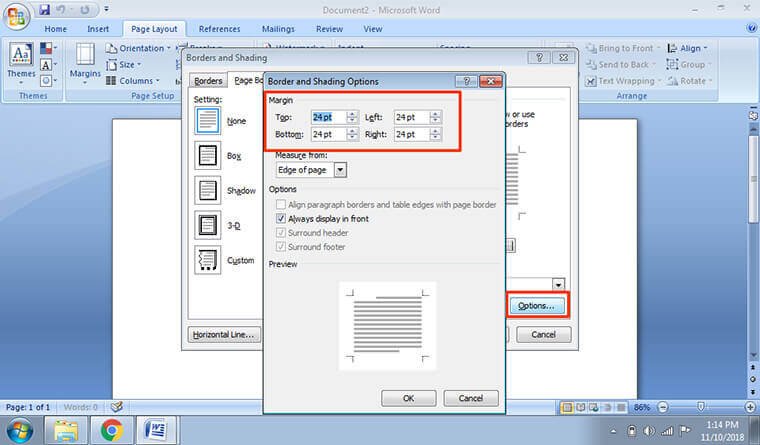Click OK in Border and Shading Options
This screenshot has width=760, height=445.
tap(409, 398)
